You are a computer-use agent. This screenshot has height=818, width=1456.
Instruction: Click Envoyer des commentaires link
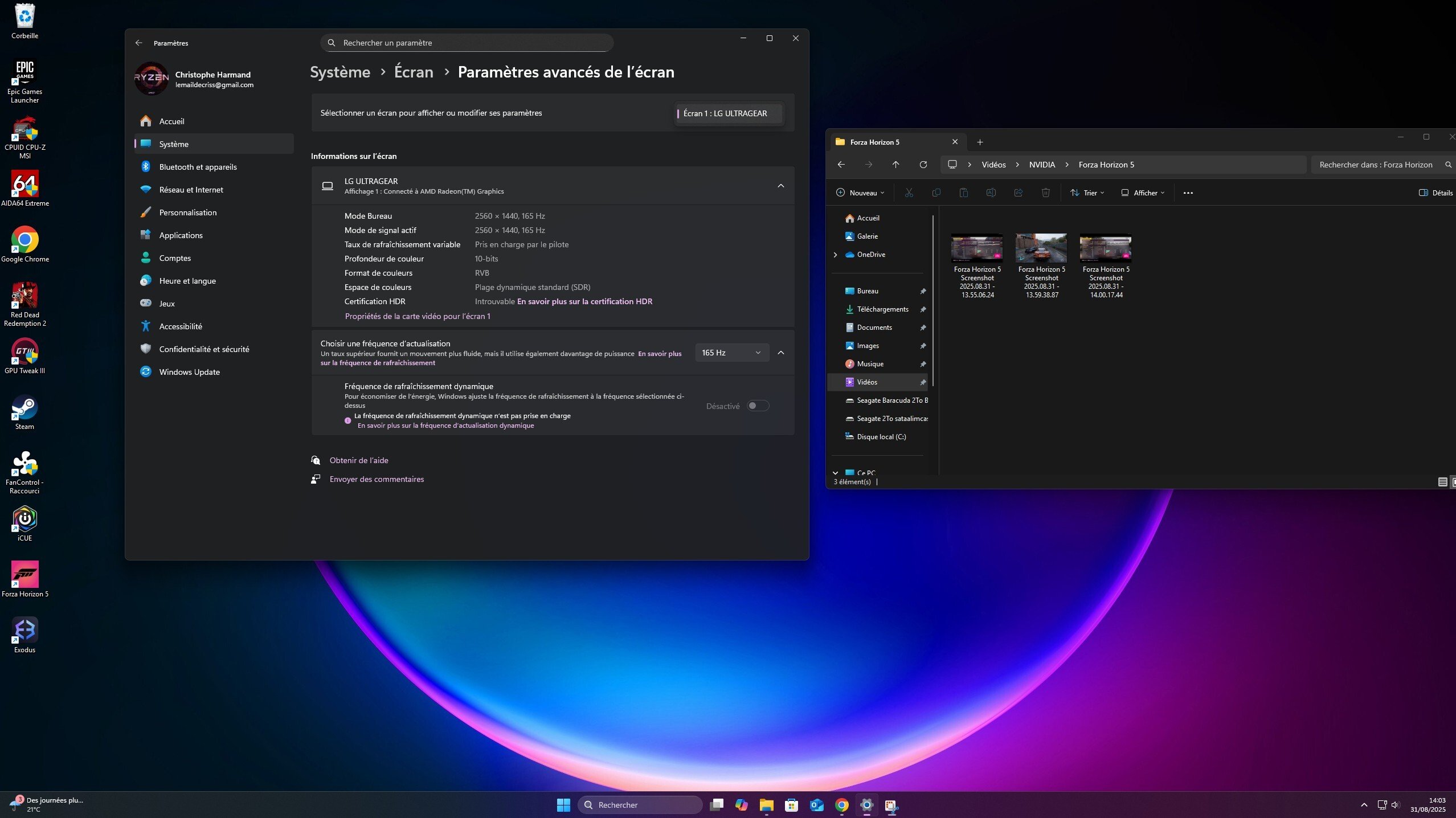click(x=377, y=479)
